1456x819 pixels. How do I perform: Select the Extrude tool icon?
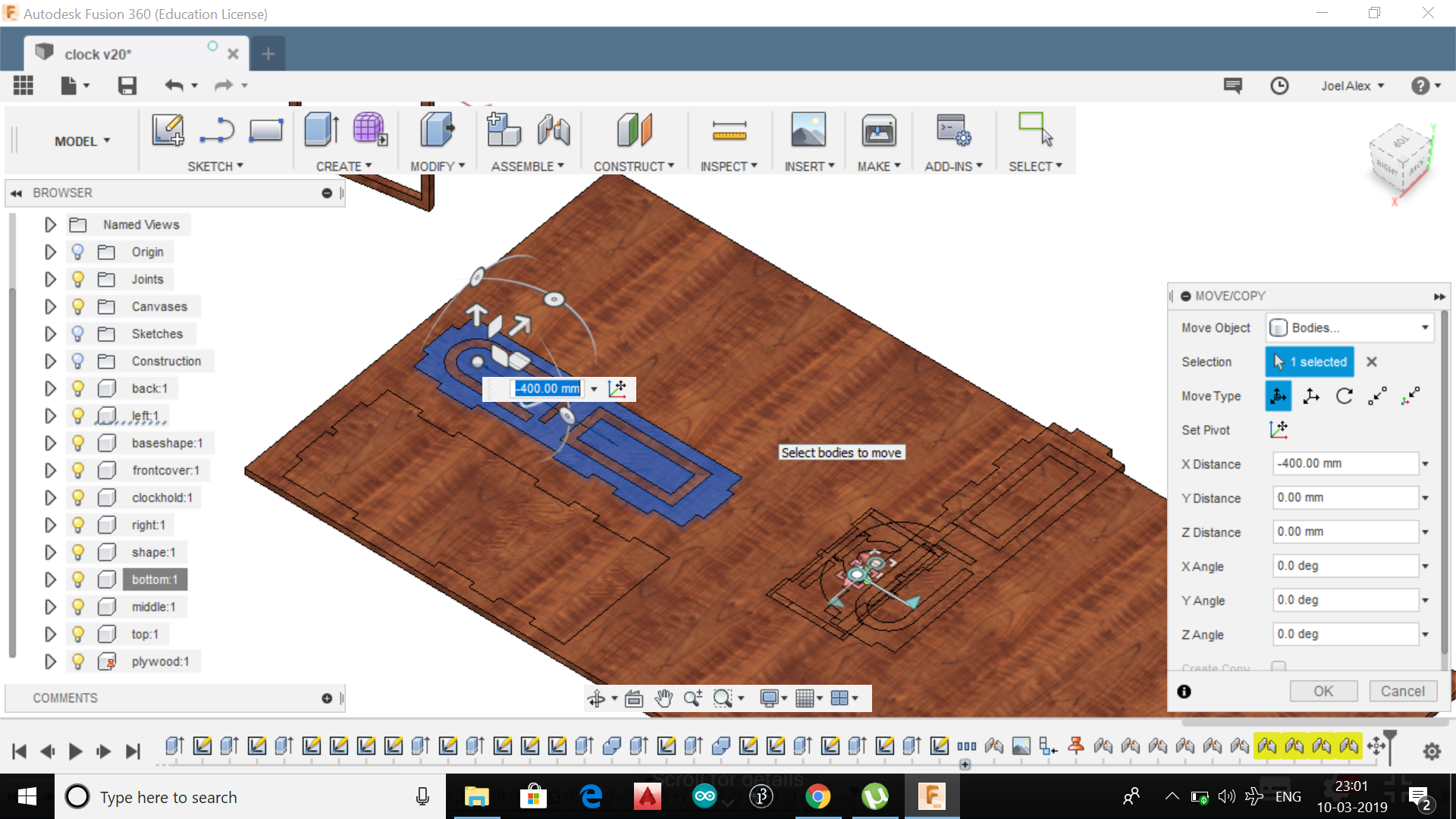coord(321,130)
